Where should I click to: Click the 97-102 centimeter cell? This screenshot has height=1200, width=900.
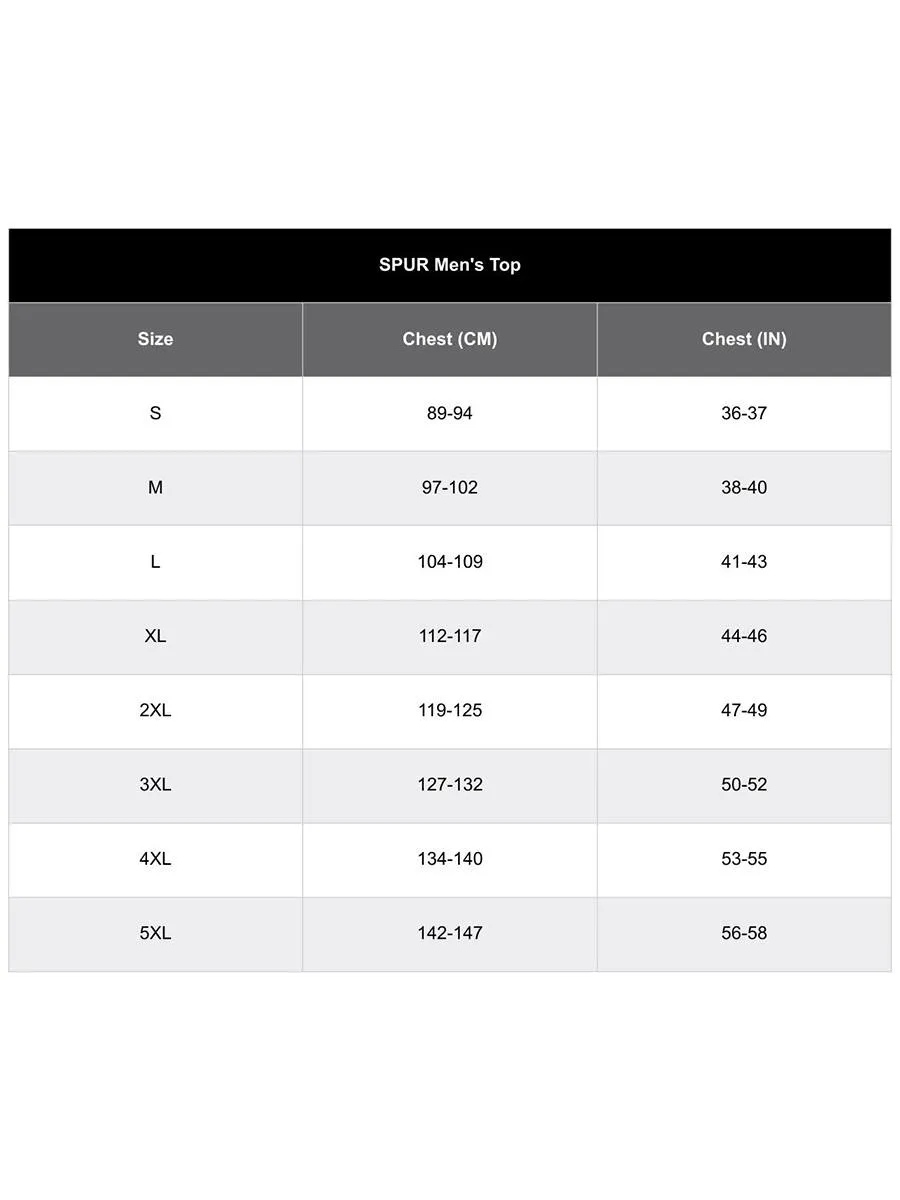point(449,488)
